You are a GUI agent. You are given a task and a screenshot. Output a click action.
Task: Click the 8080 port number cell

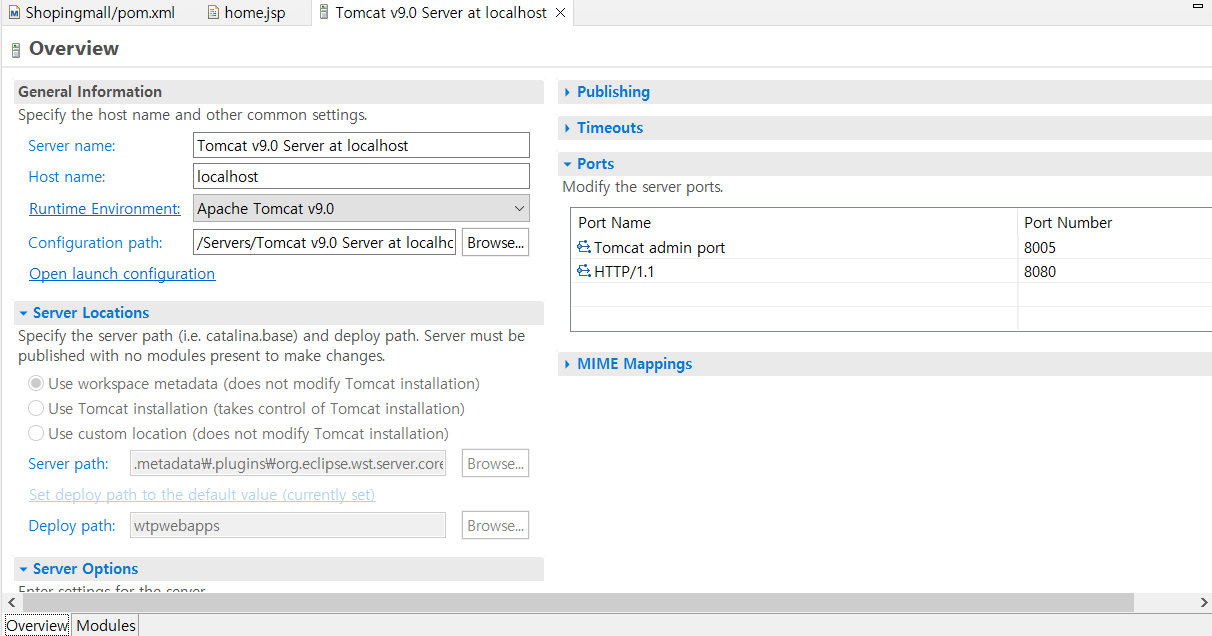(x=1114, y=271)
